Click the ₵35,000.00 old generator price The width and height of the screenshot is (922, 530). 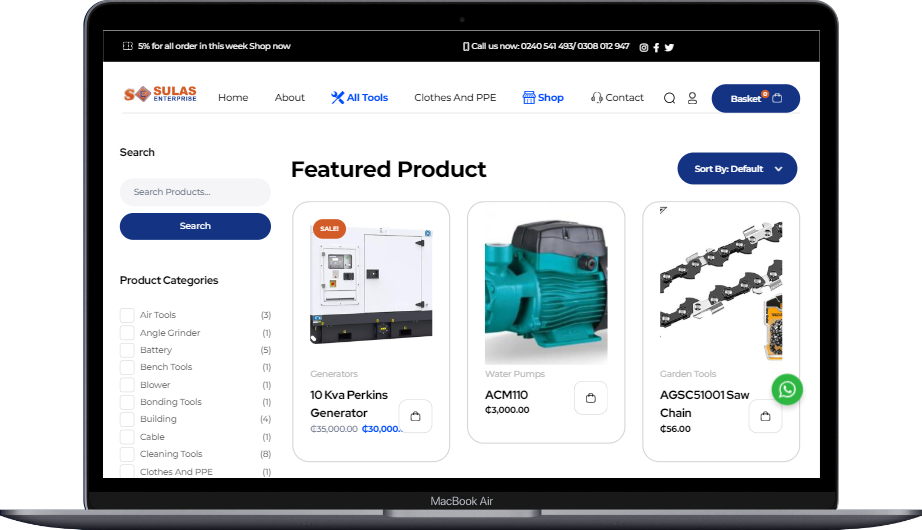pos(334,429)
